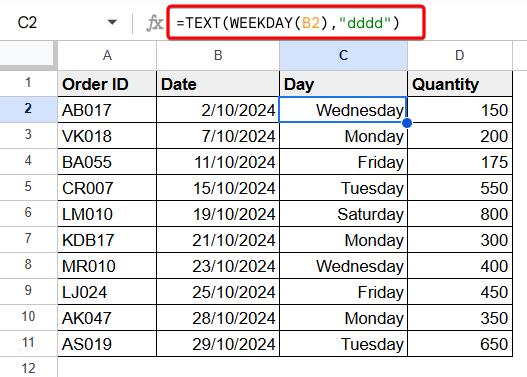The height and width of the screenshot is (377, 527).
Task: Click the formula bar with TEXT formula
Action: 296,23
